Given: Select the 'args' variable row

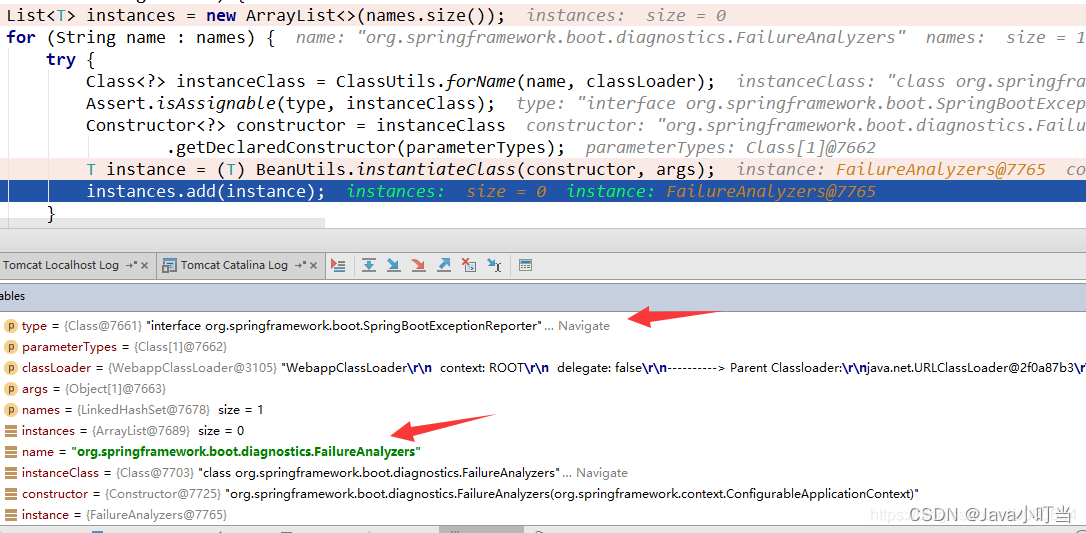Looking at the screenshot, I should 543,389.
